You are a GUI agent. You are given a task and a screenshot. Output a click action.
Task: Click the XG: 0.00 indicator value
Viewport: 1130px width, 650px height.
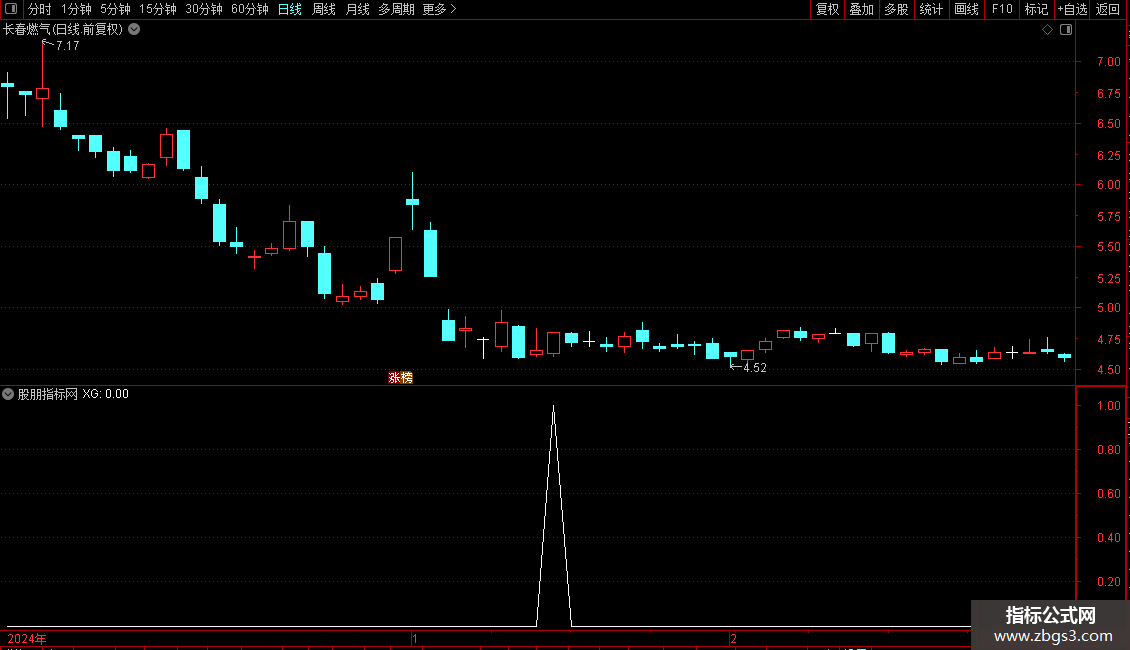click(105, 394)
